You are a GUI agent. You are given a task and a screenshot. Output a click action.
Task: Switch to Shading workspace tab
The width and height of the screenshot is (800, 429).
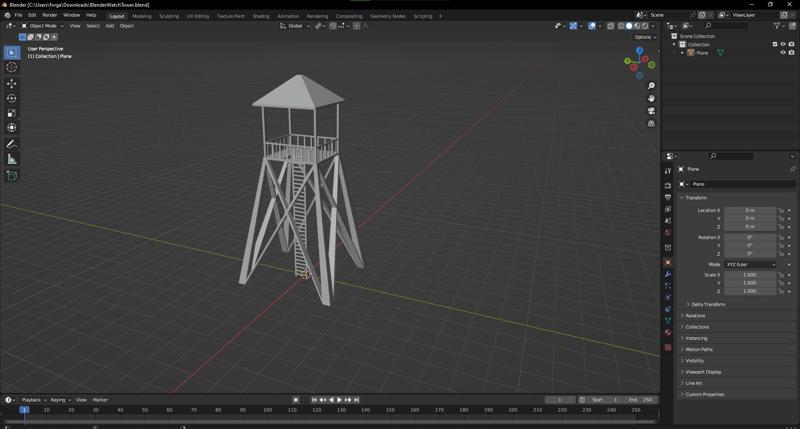(261, 16)
